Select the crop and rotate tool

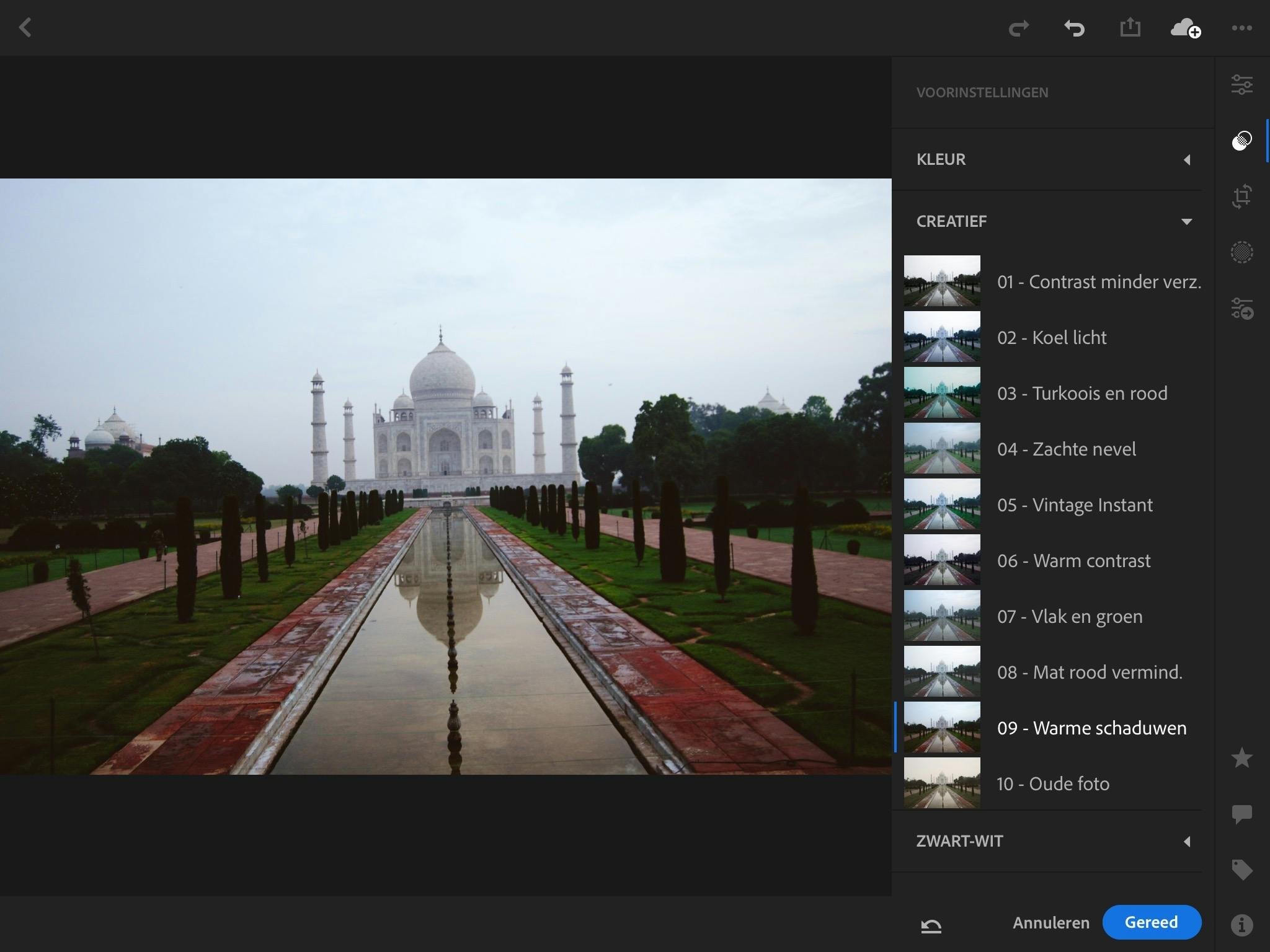pyautogui.click(x=1241, y=196)
